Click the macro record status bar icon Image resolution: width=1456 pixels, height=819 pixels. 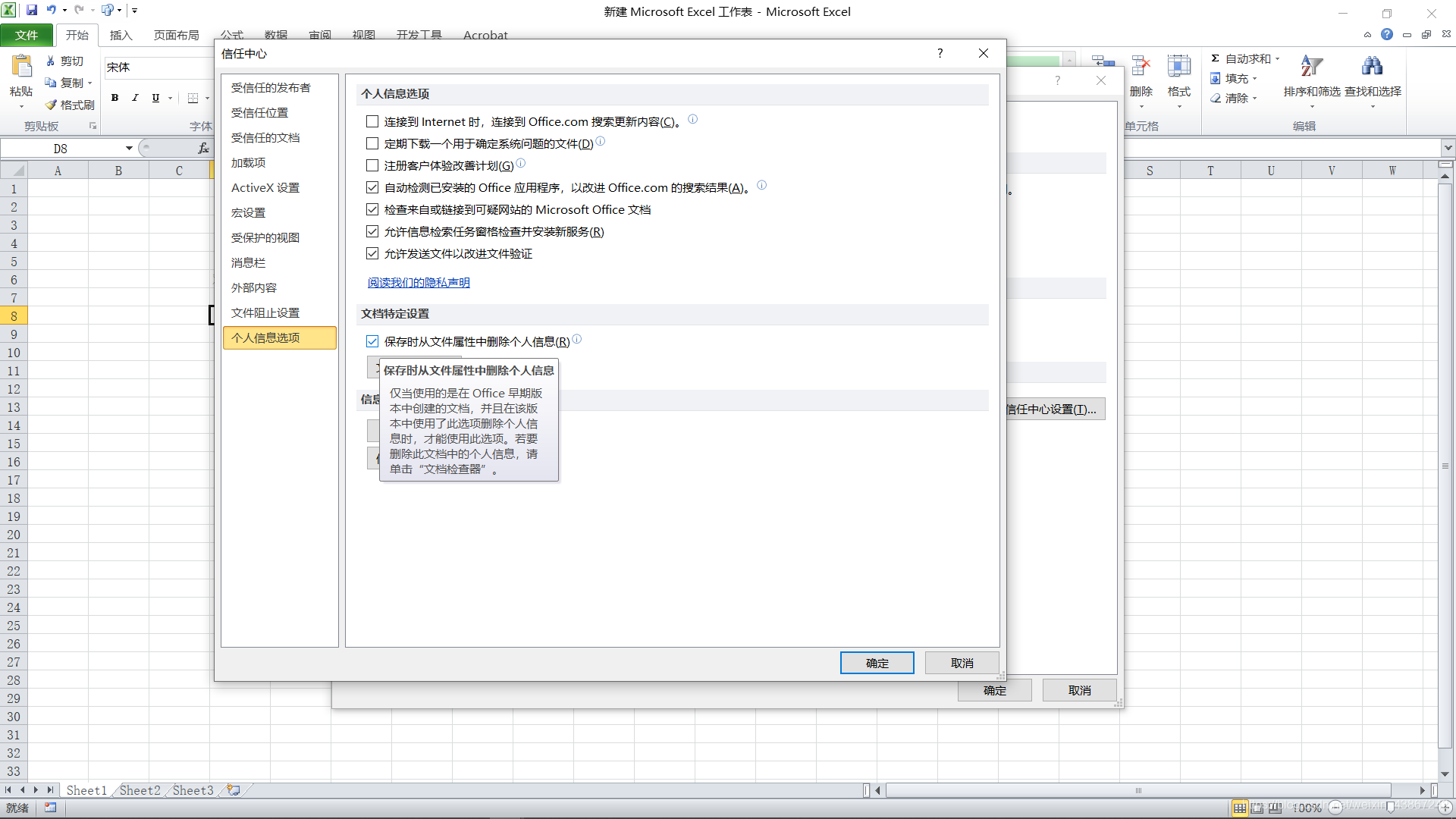click(x=50, y=808)
